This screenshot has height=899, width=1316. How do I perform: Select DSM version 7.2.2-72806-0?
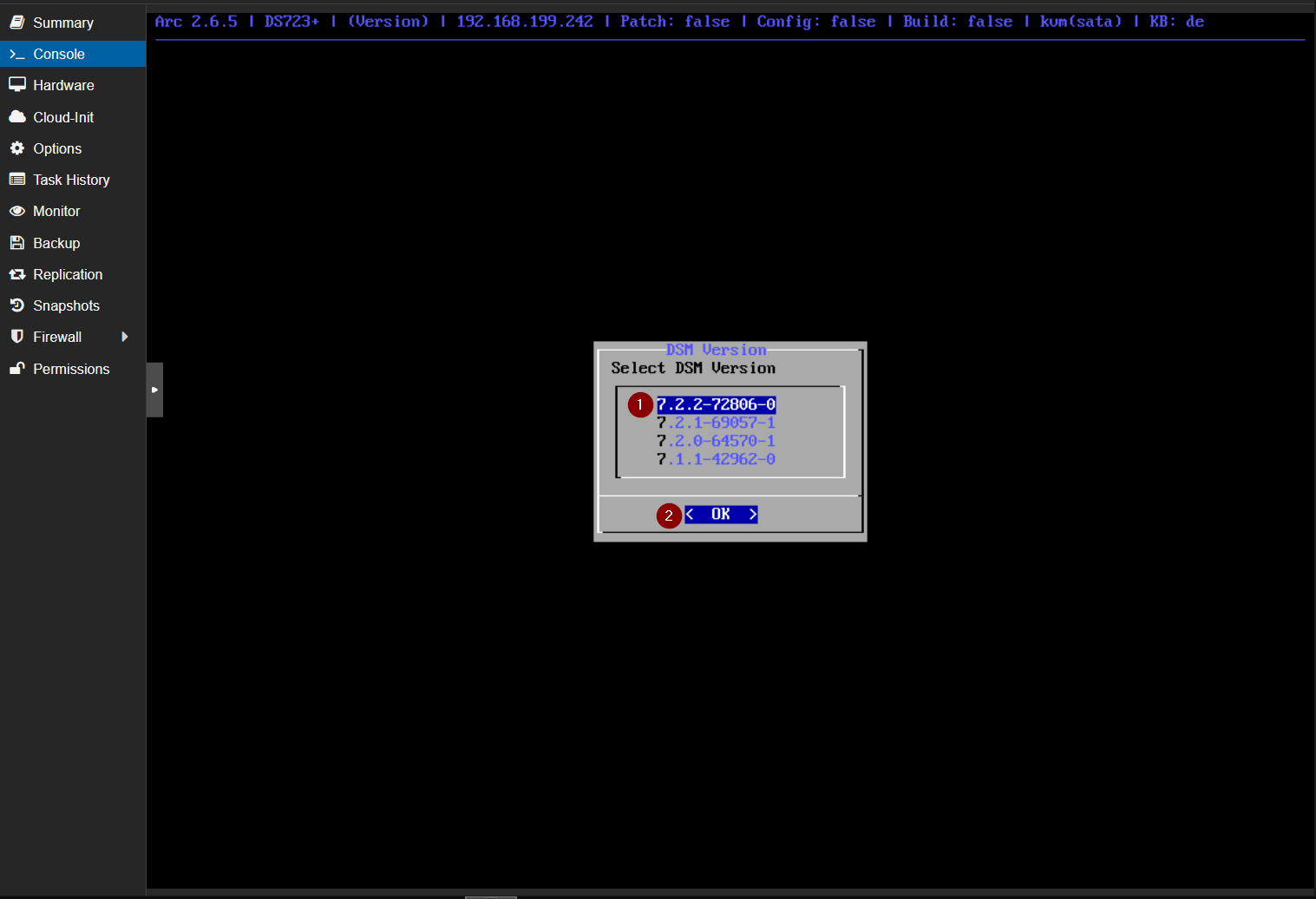pyautogui.click(x=716, y=404)
